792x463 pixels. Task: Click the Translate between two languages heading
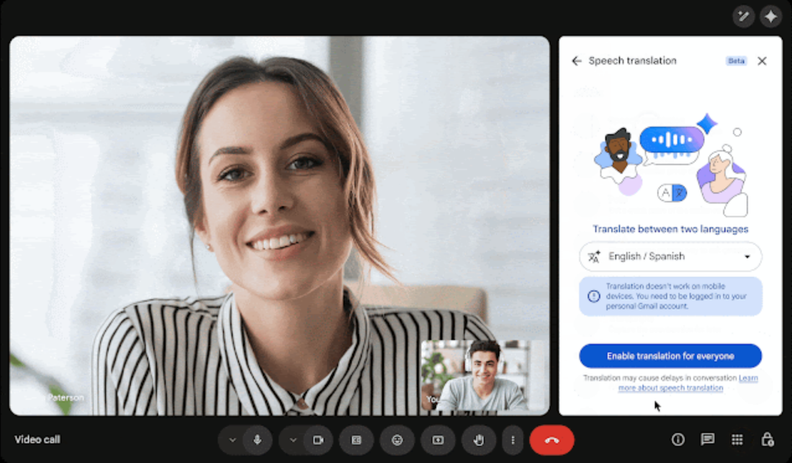pos(670,229)
